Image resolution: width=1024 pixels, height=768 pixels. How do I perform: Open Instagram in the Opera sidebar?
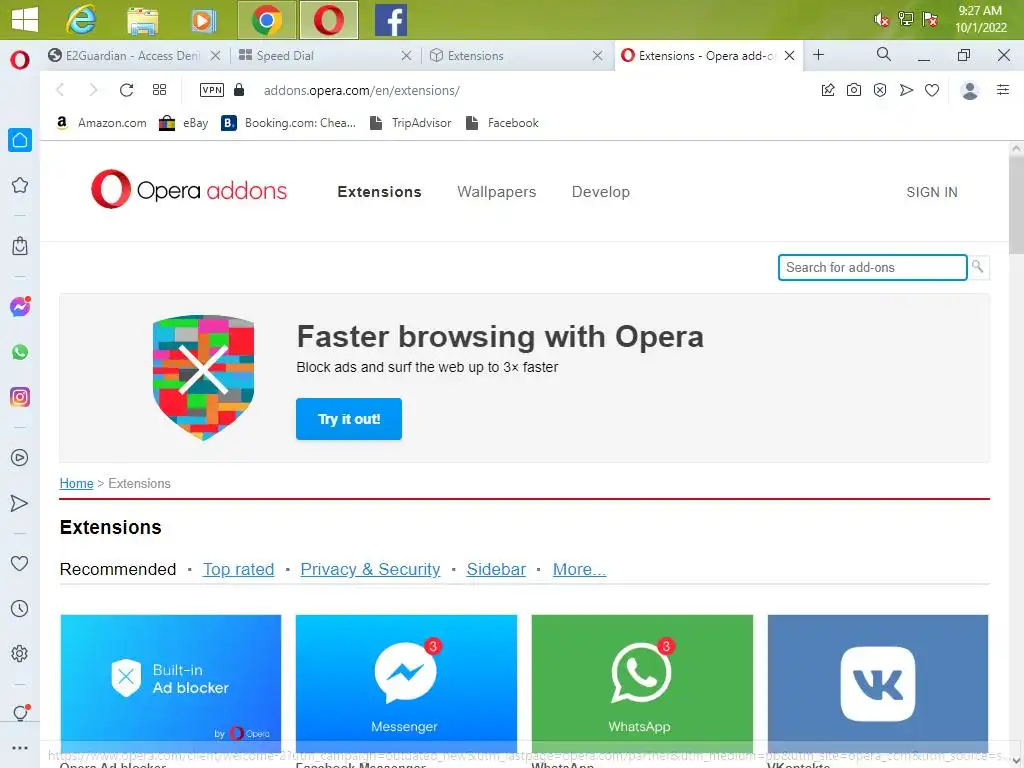(x=20, y=397)
